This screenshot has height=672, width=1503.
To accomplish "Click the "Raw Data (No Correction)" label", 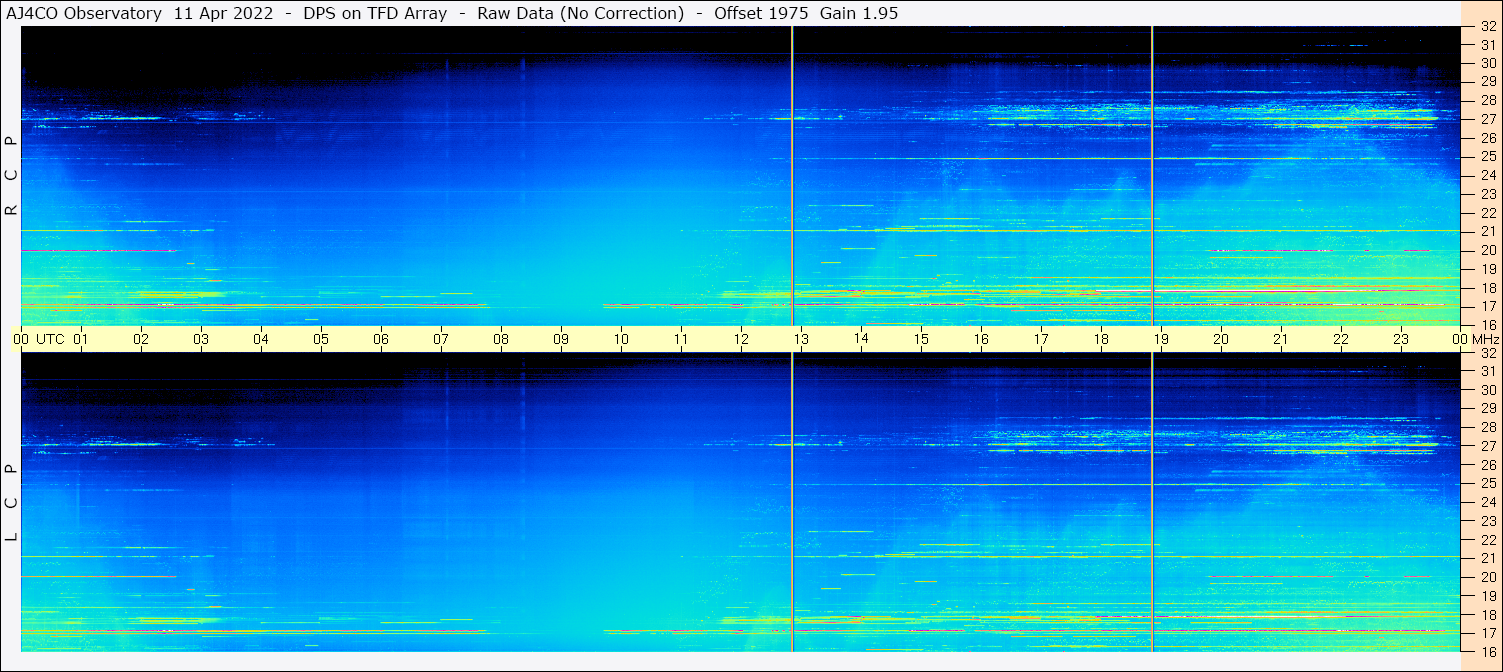I will tap(580, 13).
